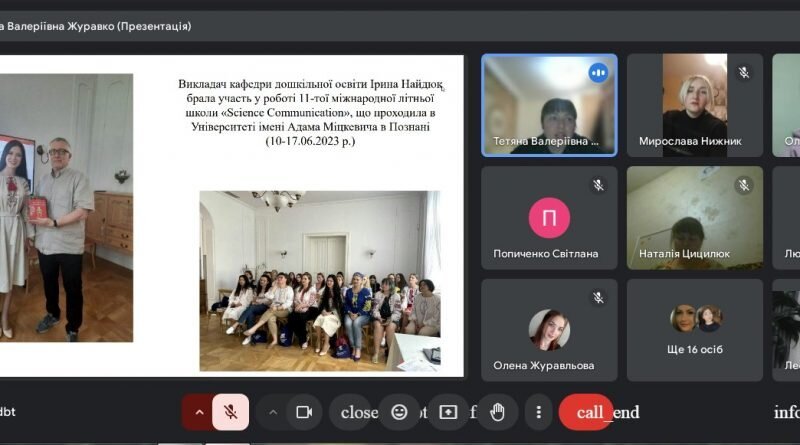Click the present screen icon

448,412
